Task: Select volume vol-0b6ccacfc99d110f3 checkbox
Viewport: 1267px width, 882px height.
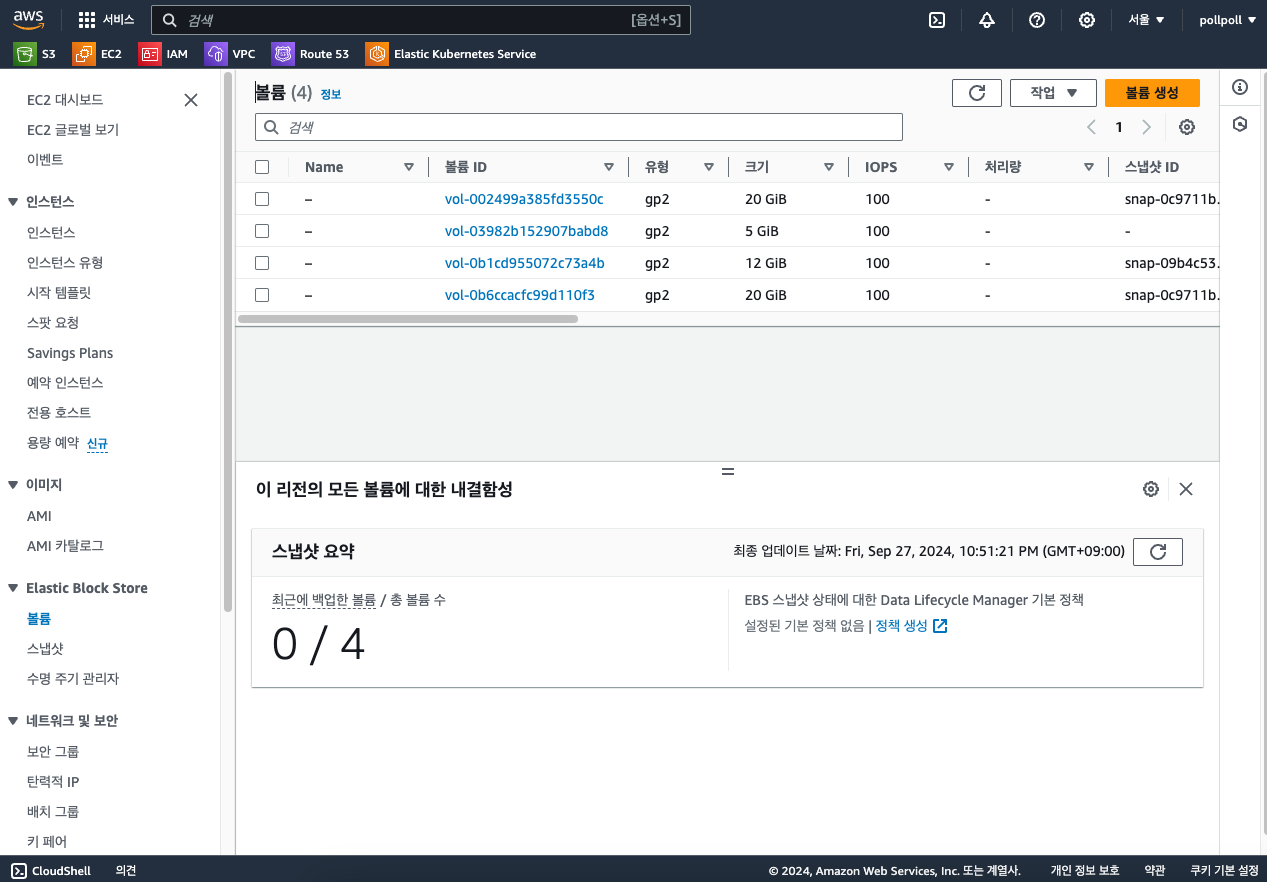Action: click(x=262, y=295)
